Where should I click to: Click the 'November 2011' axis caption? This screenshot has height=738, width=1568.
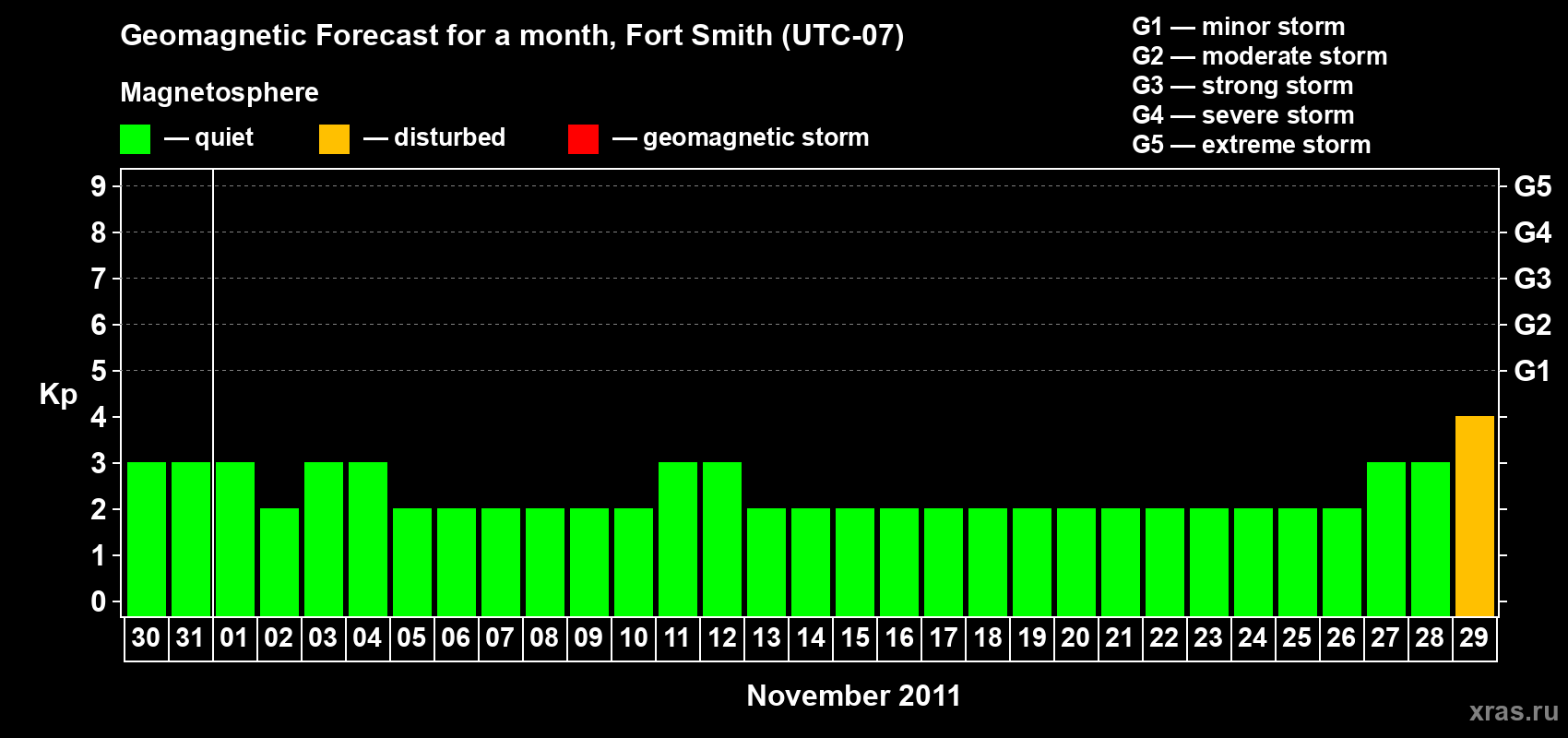[x=853, y=696]
